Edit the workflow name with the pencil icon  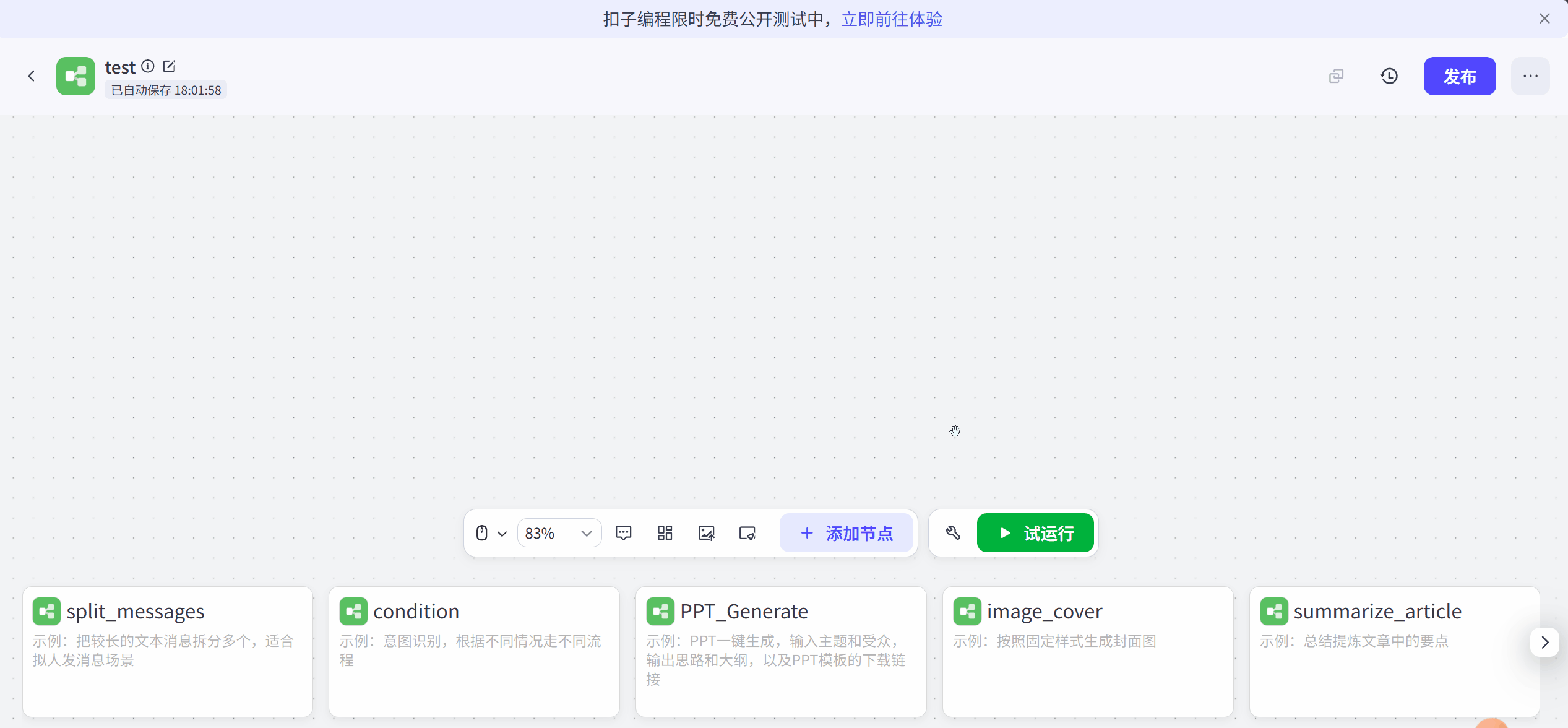[x=169, y=66]
